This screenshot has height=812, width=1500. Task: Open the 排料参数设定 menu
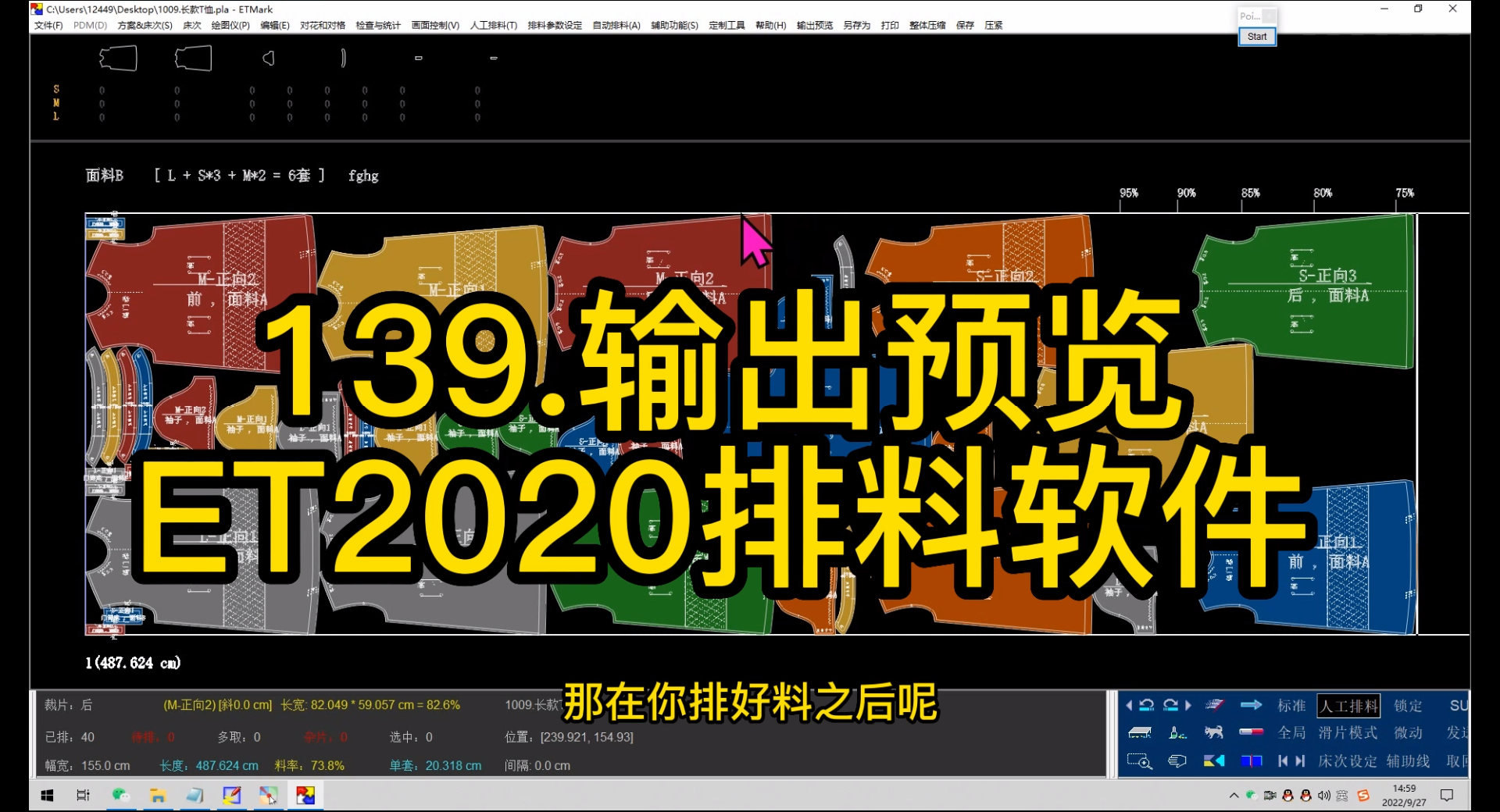click(555, 25)
